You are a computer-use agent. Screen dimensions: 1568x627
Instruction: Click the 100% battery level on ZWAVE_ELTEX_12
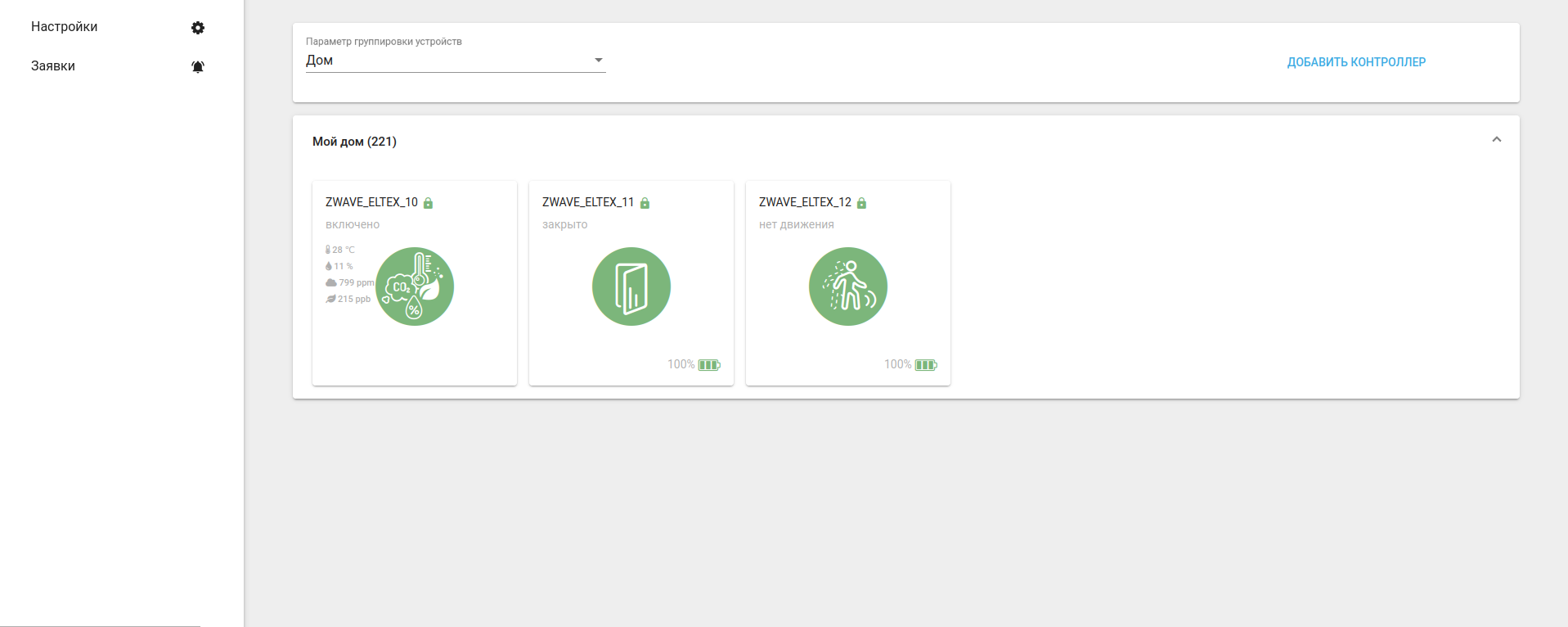click(897, 364)
